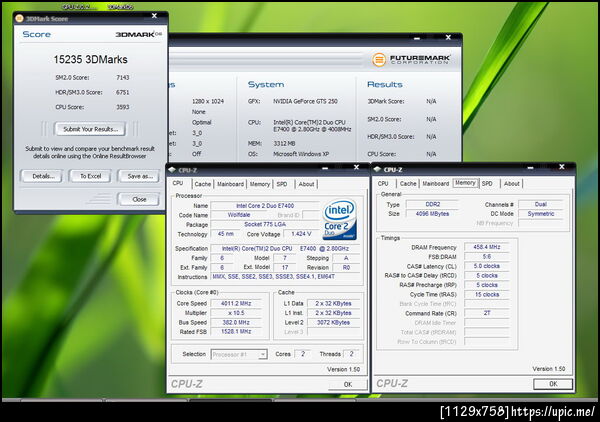
Task: Switch to CPU tab in left CPU-Z
Action: [178, 183]
